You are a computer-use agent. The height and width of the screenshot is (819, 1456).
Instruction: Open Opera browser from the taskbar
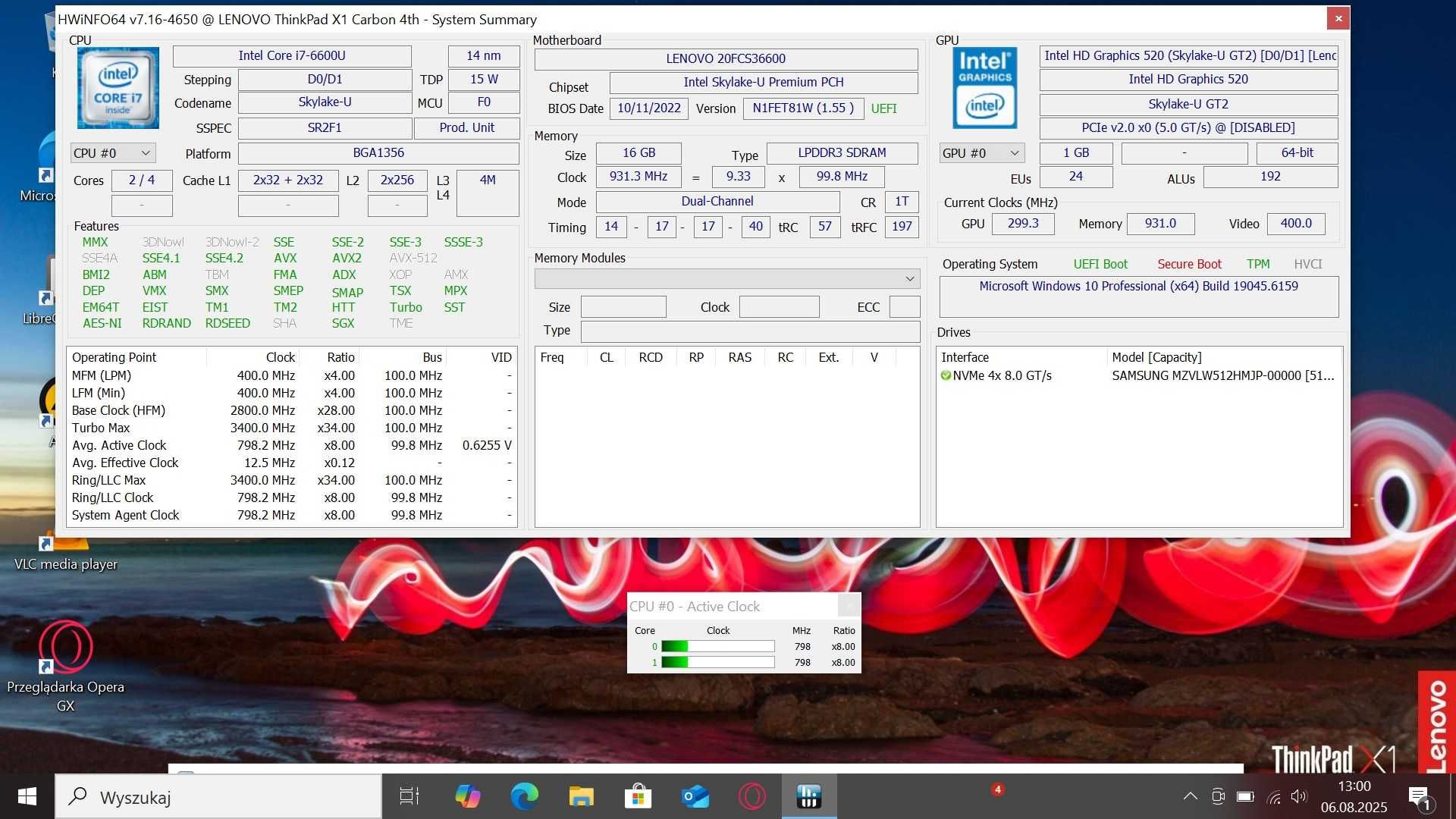[x=752, y=796]
